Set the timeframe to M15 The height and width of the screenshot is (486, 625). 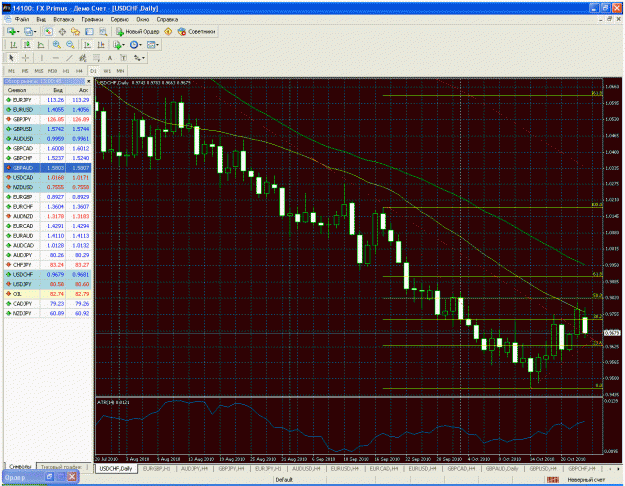coord(39,71)
